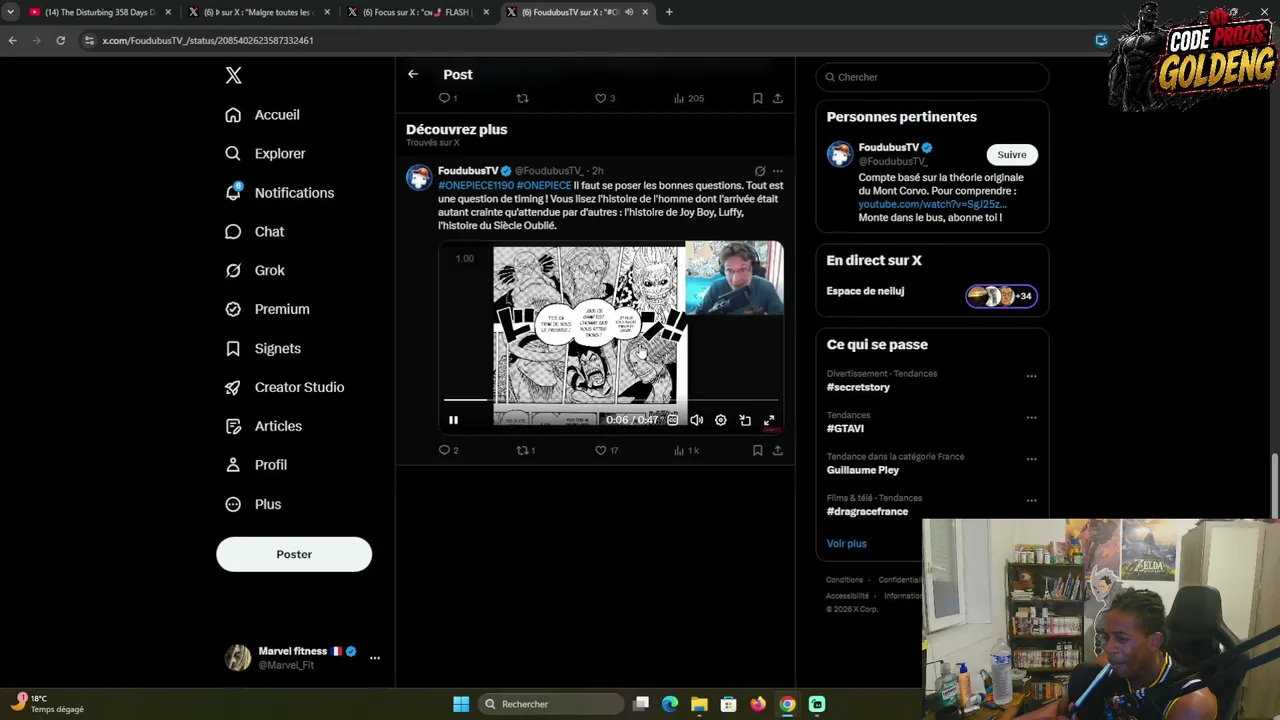Switch to The Disturbing 358 Days tab
The height and width of the screenshot is (720, 1280).
[x=99, y=12]
